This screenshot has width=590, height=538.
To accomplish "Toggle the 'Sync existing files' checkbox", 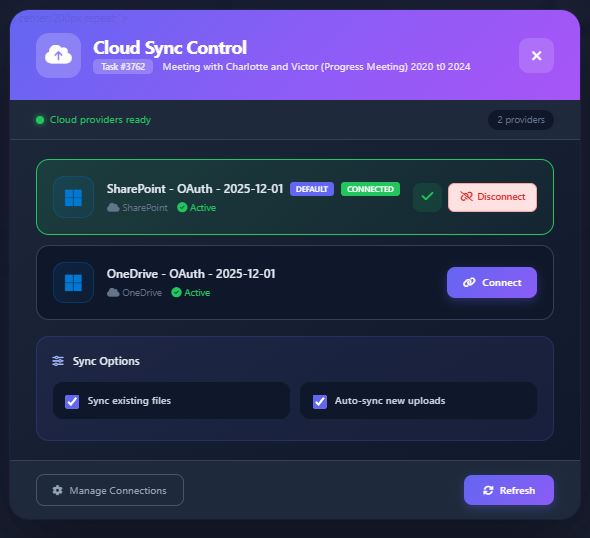I will coord(72,401).
